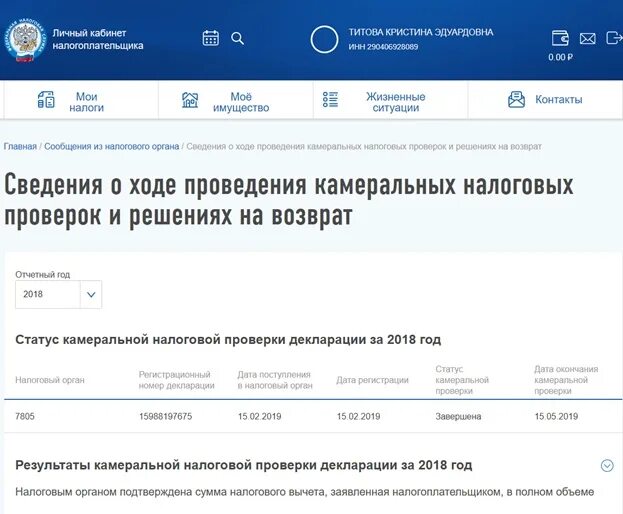The width and height of the screenshot is (623, 514).
Task: Open the wallet balance icon
Action: (560, 38)
